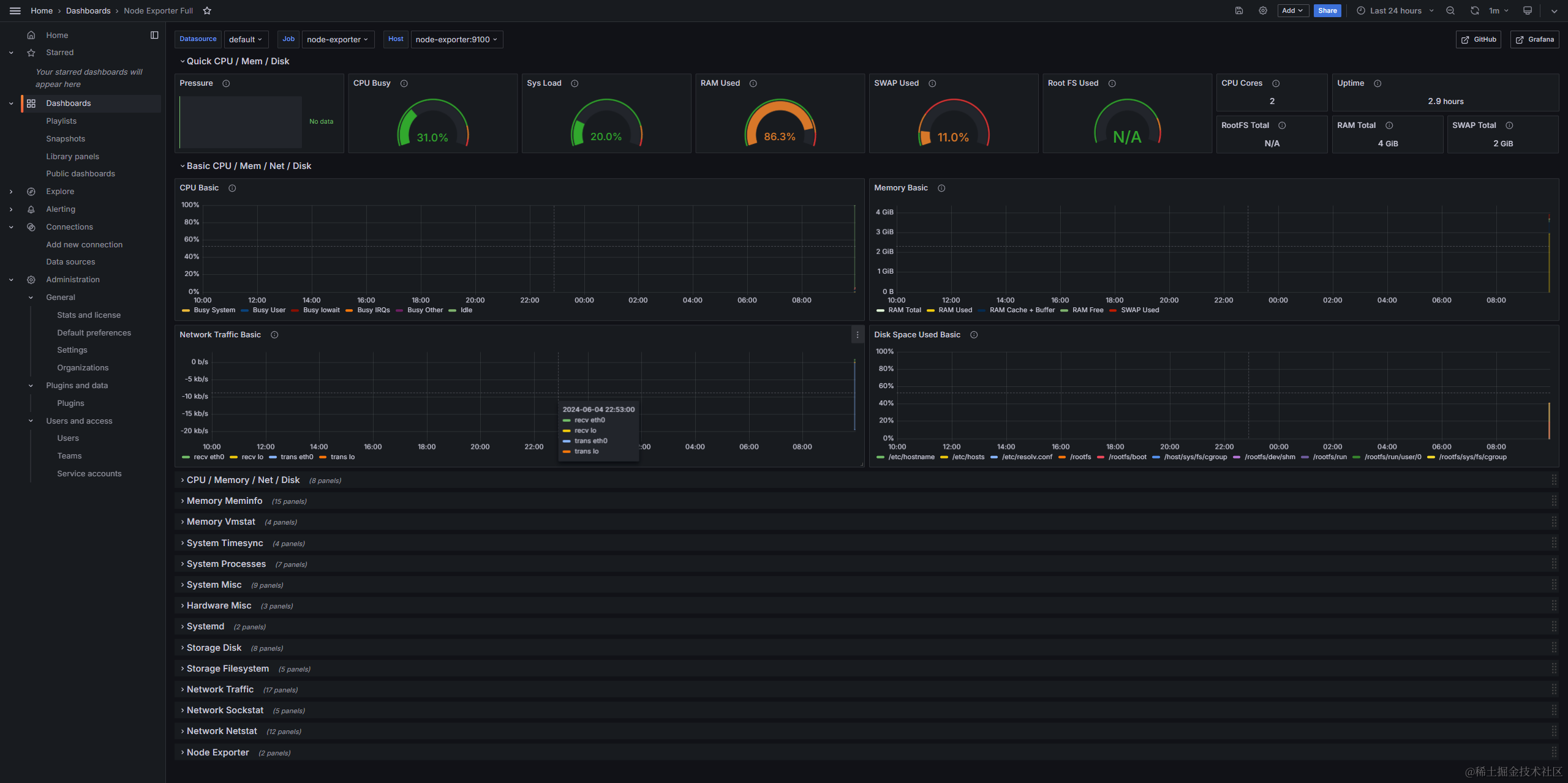Expand the Alerting sidebar section
Image resolution: width=1568 pixels, height=783 pixels.
(x=11, y=209)
